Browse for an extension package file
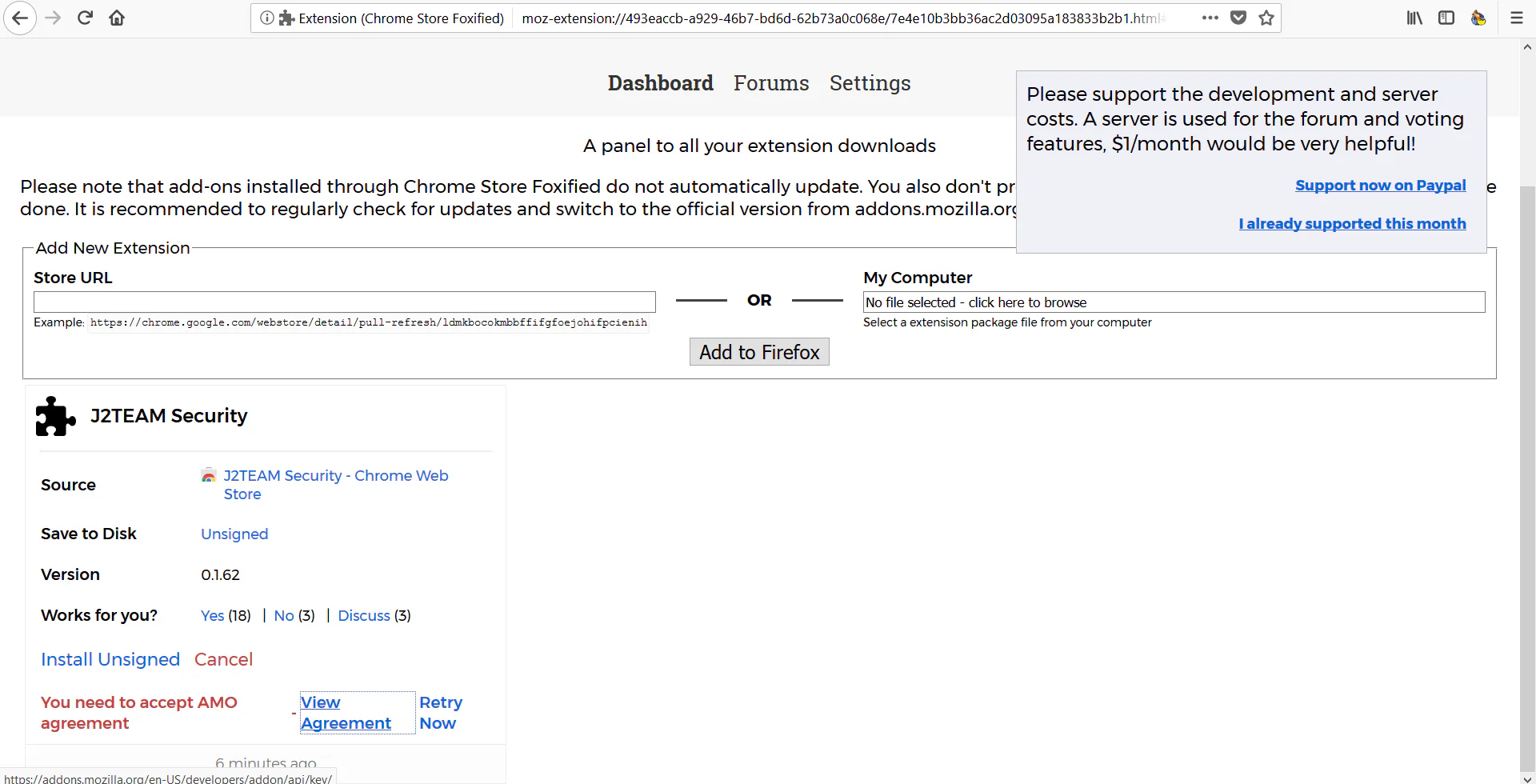 1174,302
